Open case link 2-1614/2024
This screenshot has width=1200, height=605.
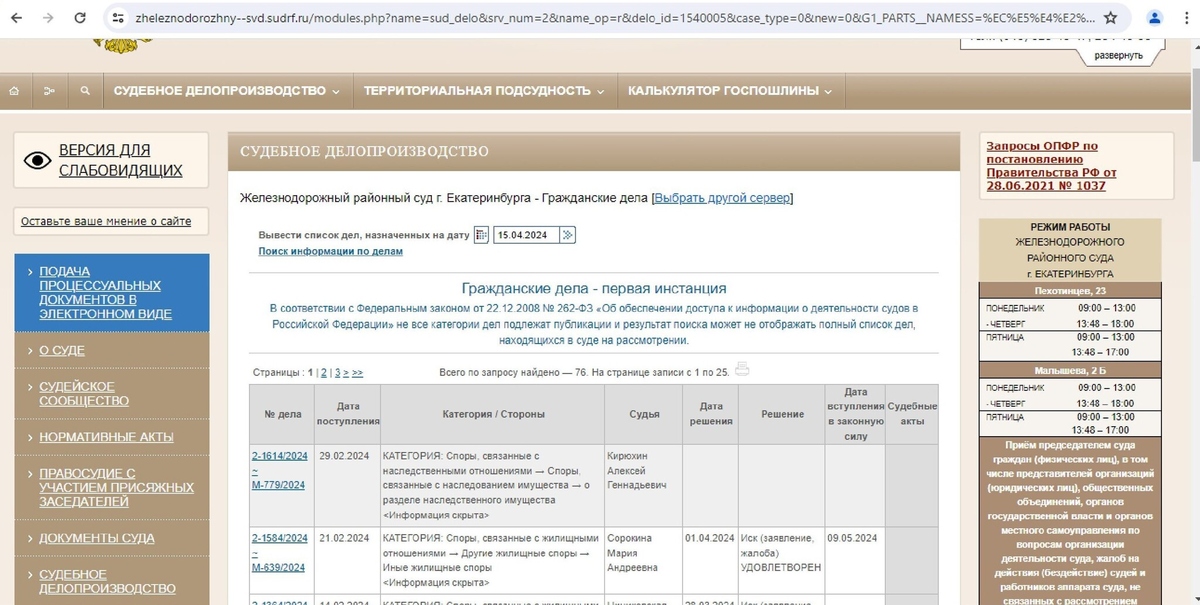tap(279, 456)
